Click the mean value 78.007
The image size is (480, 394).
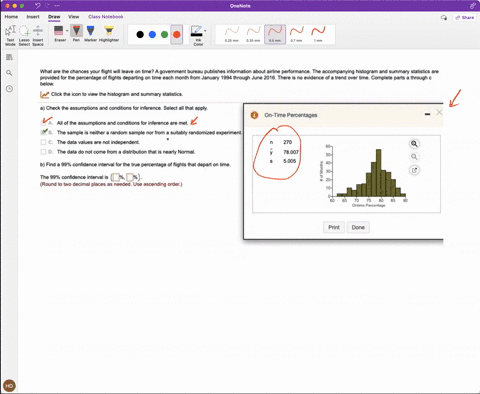click(x=291, y=152)
